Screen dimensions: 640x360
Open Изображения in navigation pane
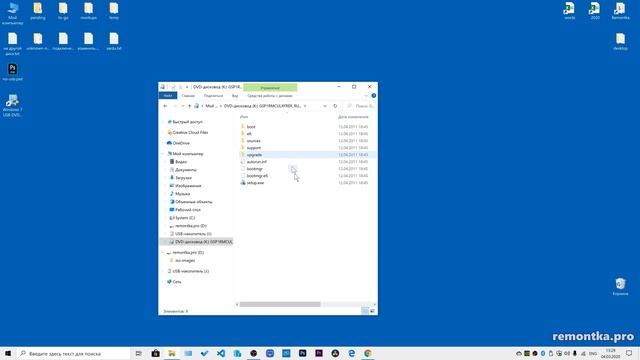(185, 186)
